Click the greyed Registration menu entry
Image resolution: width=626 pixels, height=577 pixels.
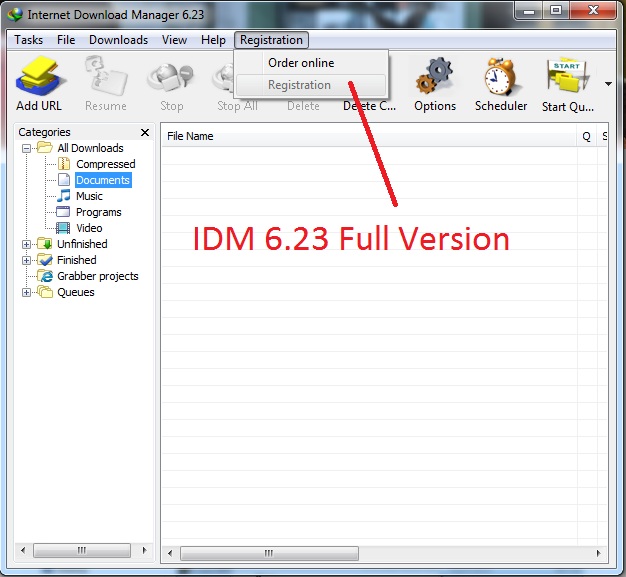tap(311, 85)
